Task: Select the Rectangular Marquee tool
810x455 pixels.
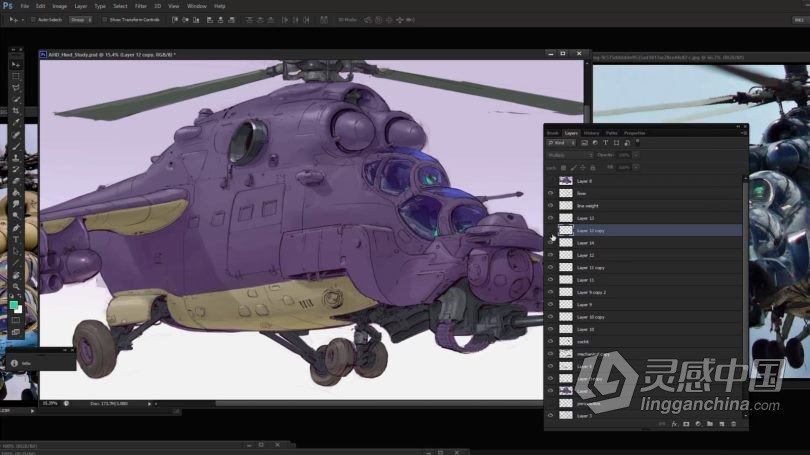Action: point(15,76)
